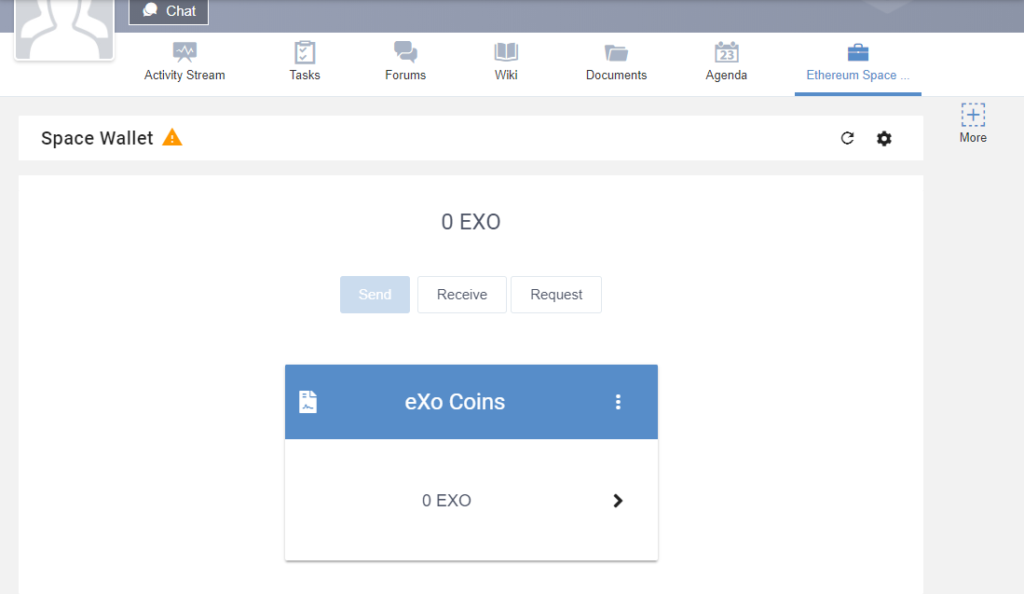Expand eXo Coins details with chevron arrow
Viewport: 1024px width, 594px height.
coord(618,501)
